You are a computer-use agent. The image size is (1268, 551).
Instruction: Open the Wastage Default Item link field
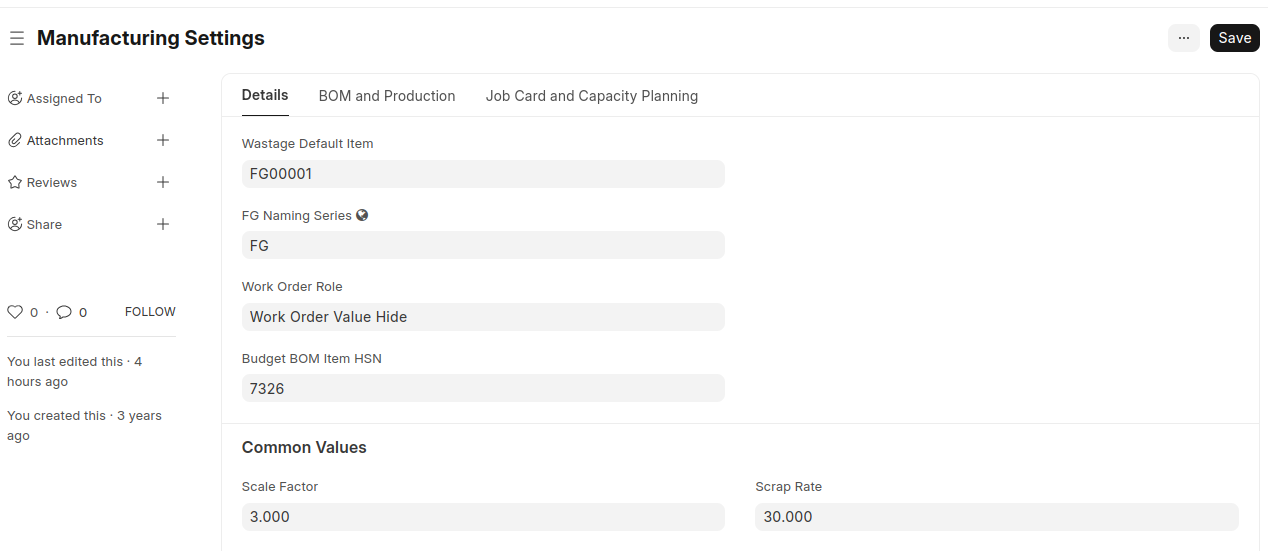(483, 174)
